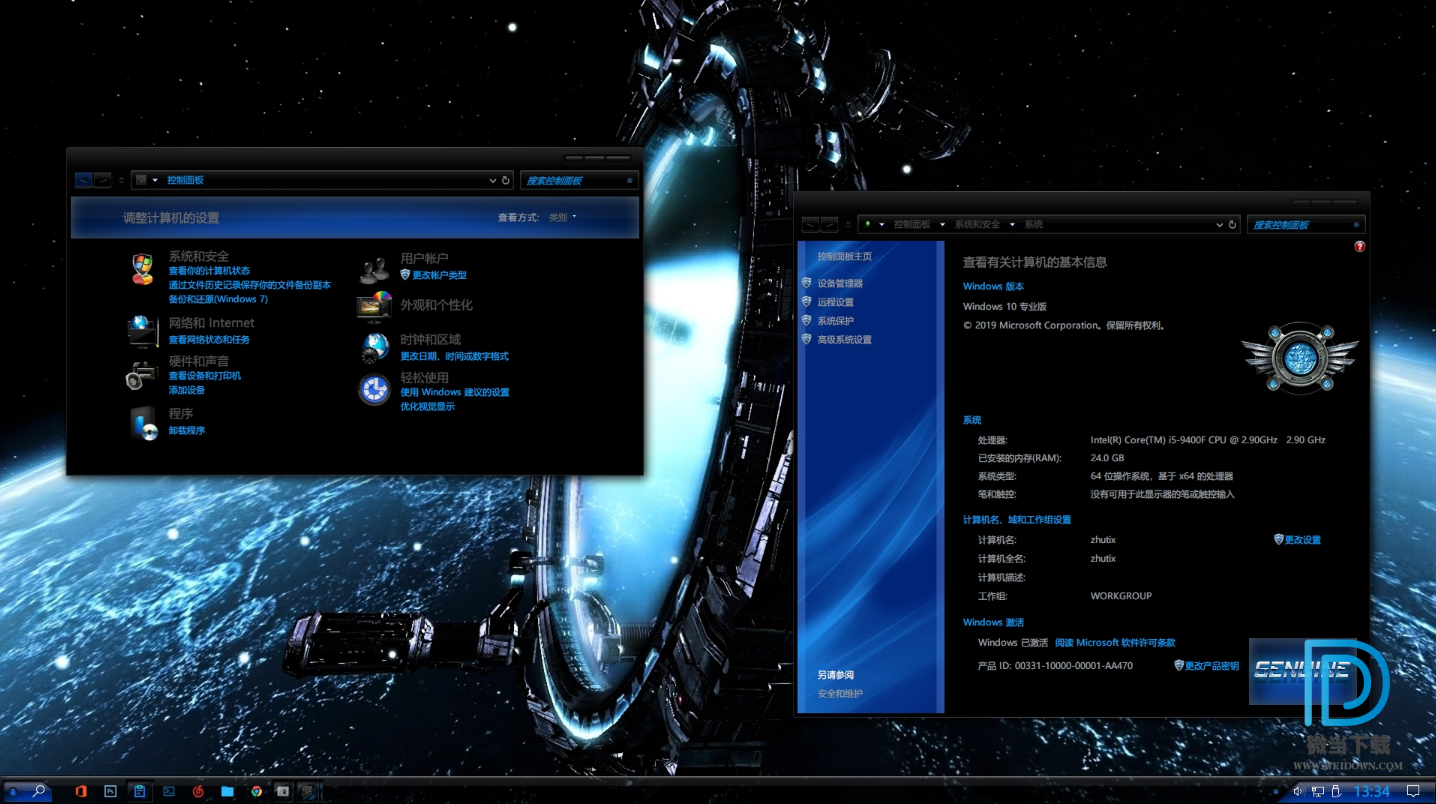Open the 系统和安全 shield icon
Viewport: 1436px width, 804px height.
(x=143, y=269)
